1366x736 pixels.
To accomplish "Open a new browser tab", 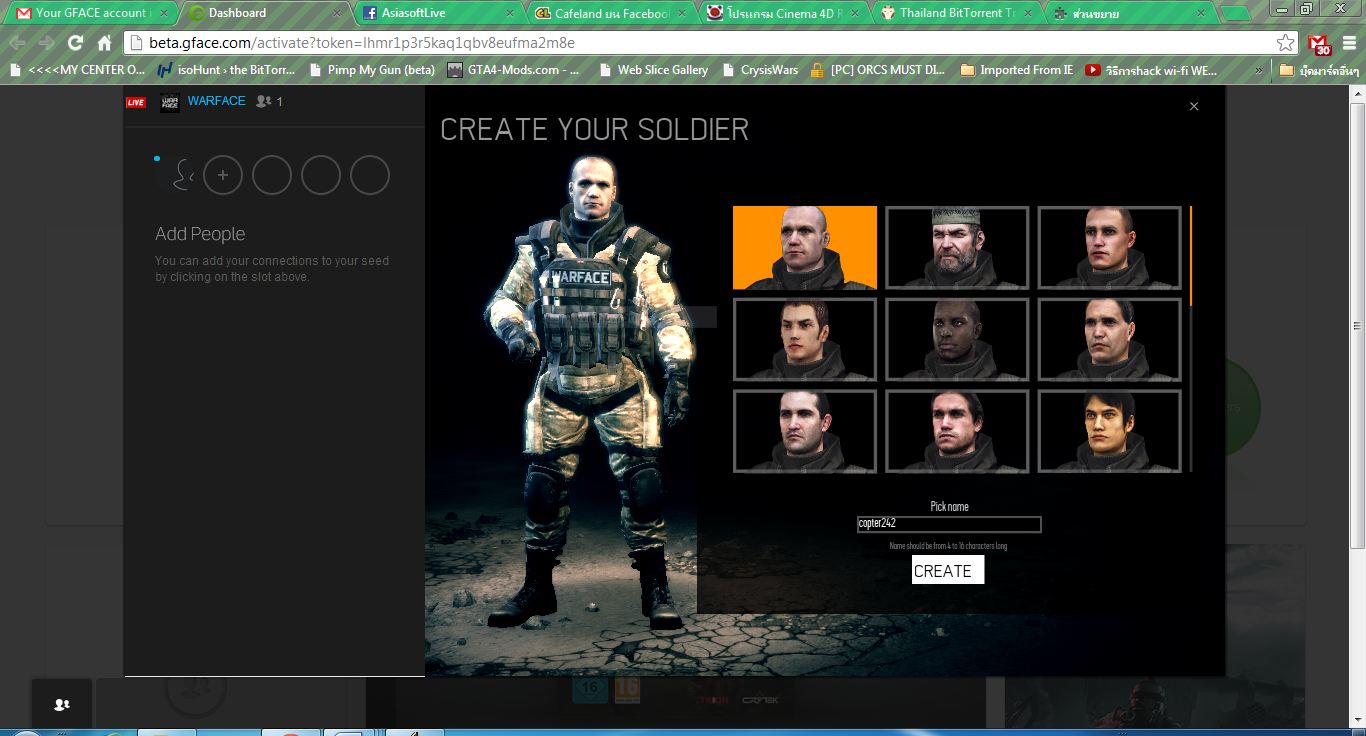I will coord(1236,14).
